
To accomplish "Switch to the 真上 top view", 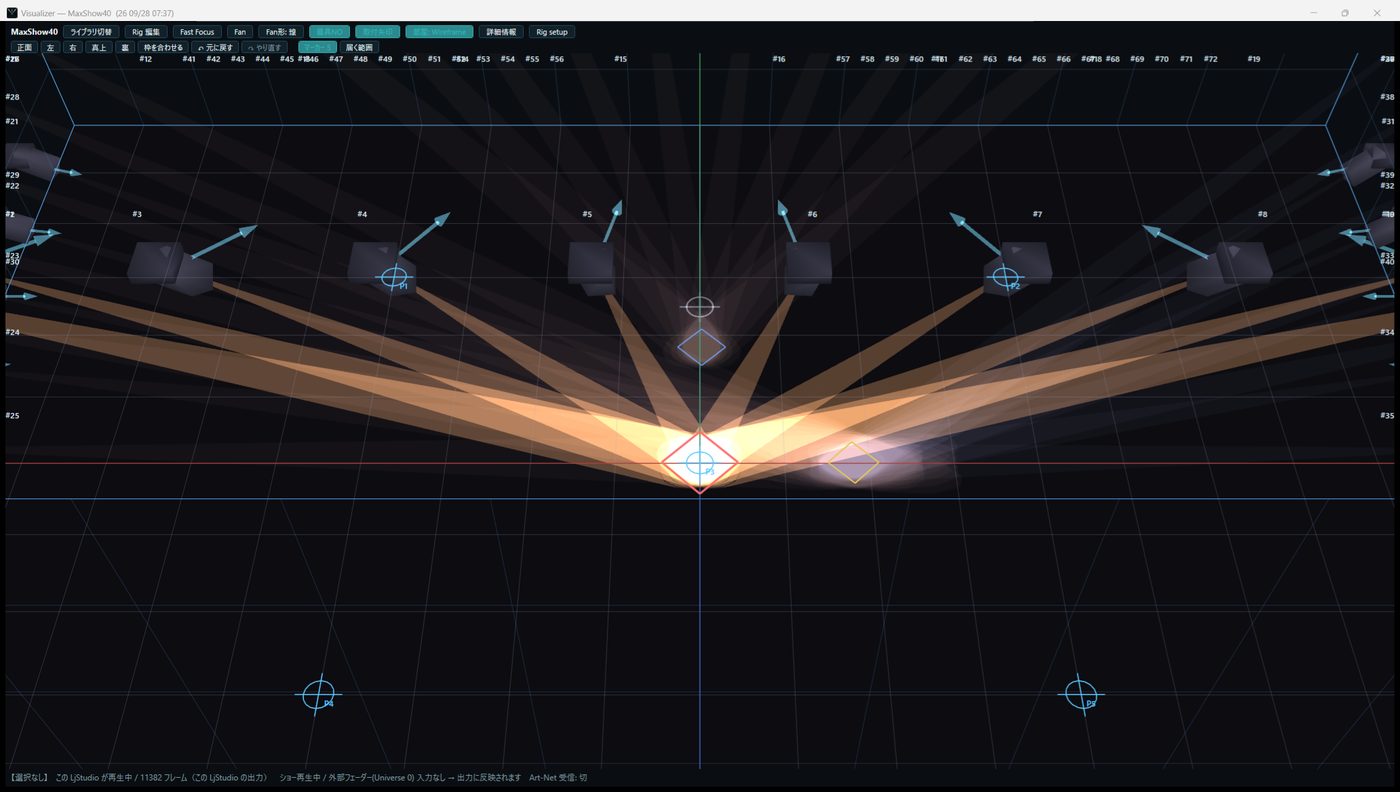I will (x=98, y=47).
